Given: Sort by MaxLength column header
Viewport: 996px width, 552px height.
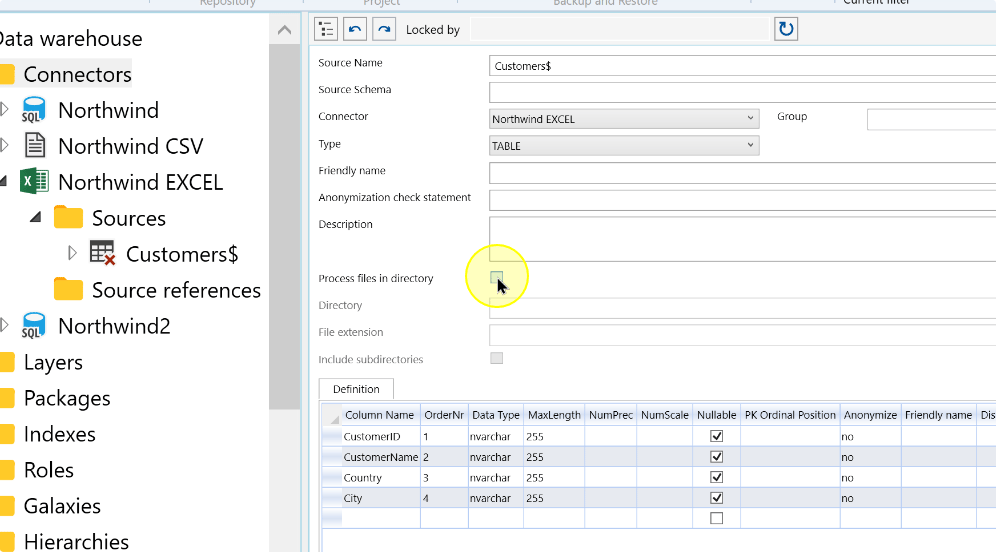Looking at the screenshot, I should click(554, 415).
